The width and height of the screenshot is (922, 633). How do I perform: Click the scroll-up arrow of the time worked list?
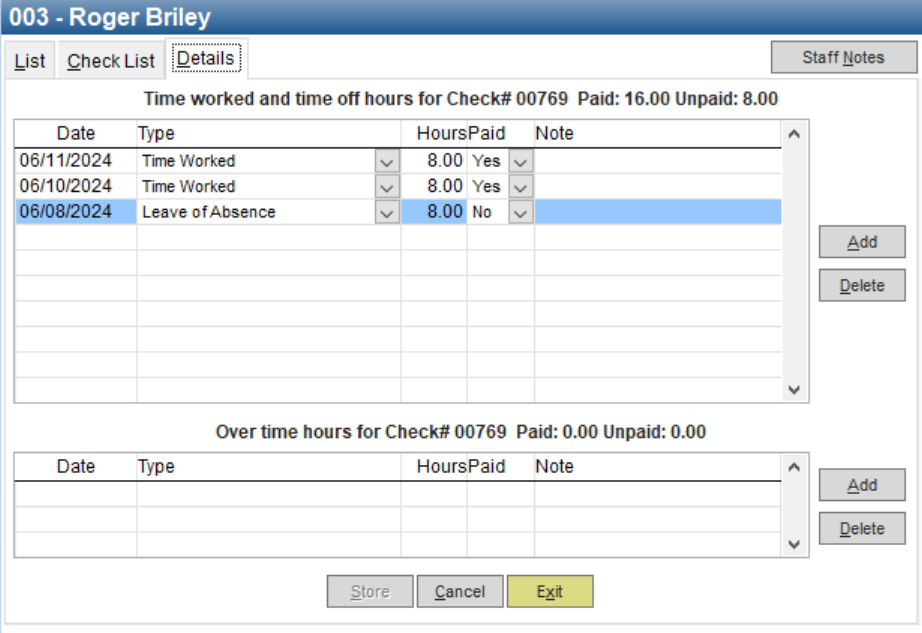tap(795, 132)
